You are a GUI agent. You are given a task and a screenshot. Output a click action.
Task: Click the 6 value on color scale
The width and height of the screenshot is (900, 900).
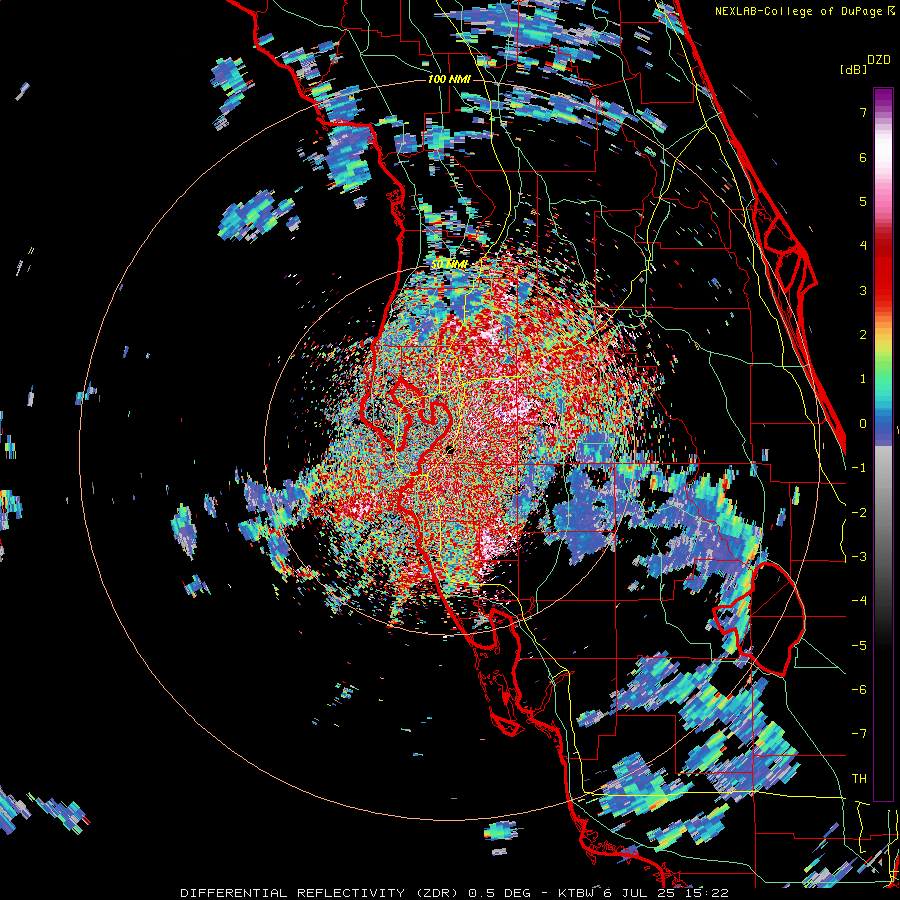[x=863, y=157]
